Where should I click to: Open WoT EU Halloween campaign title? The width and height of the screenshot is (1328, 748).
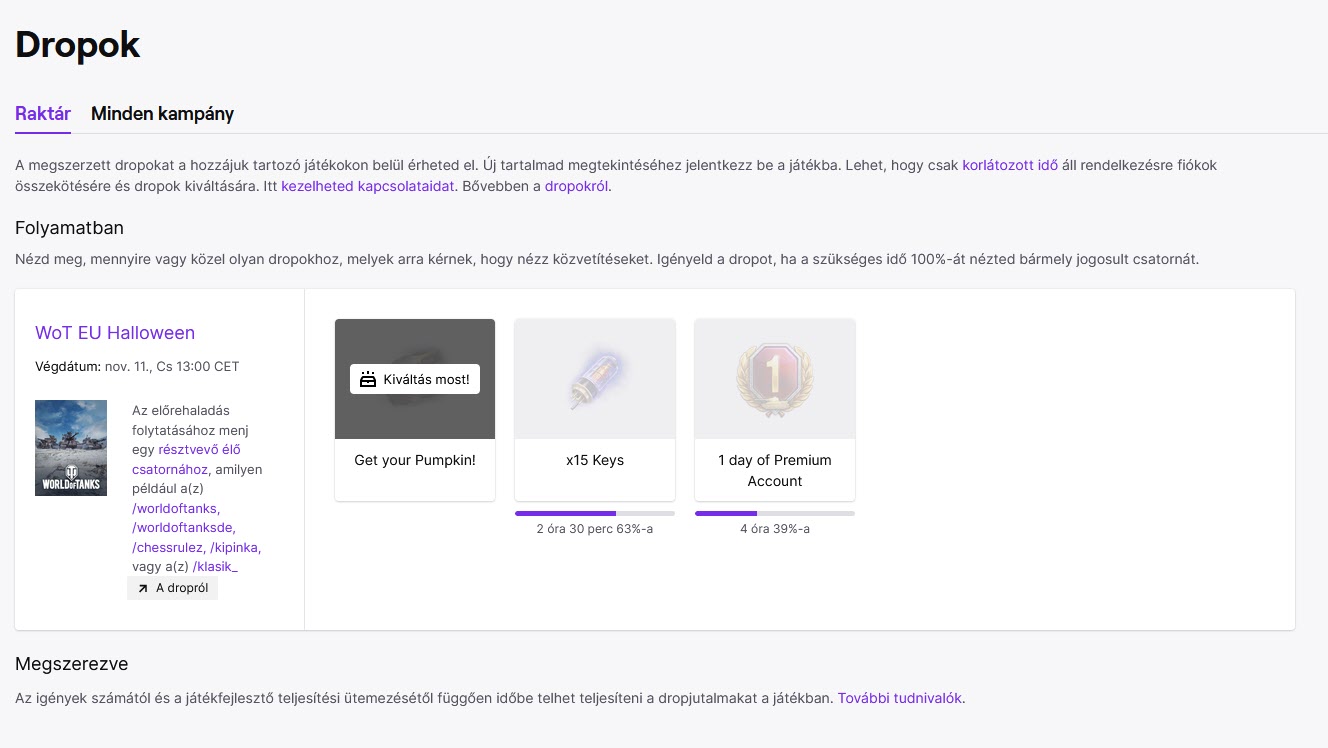[115, 333]
